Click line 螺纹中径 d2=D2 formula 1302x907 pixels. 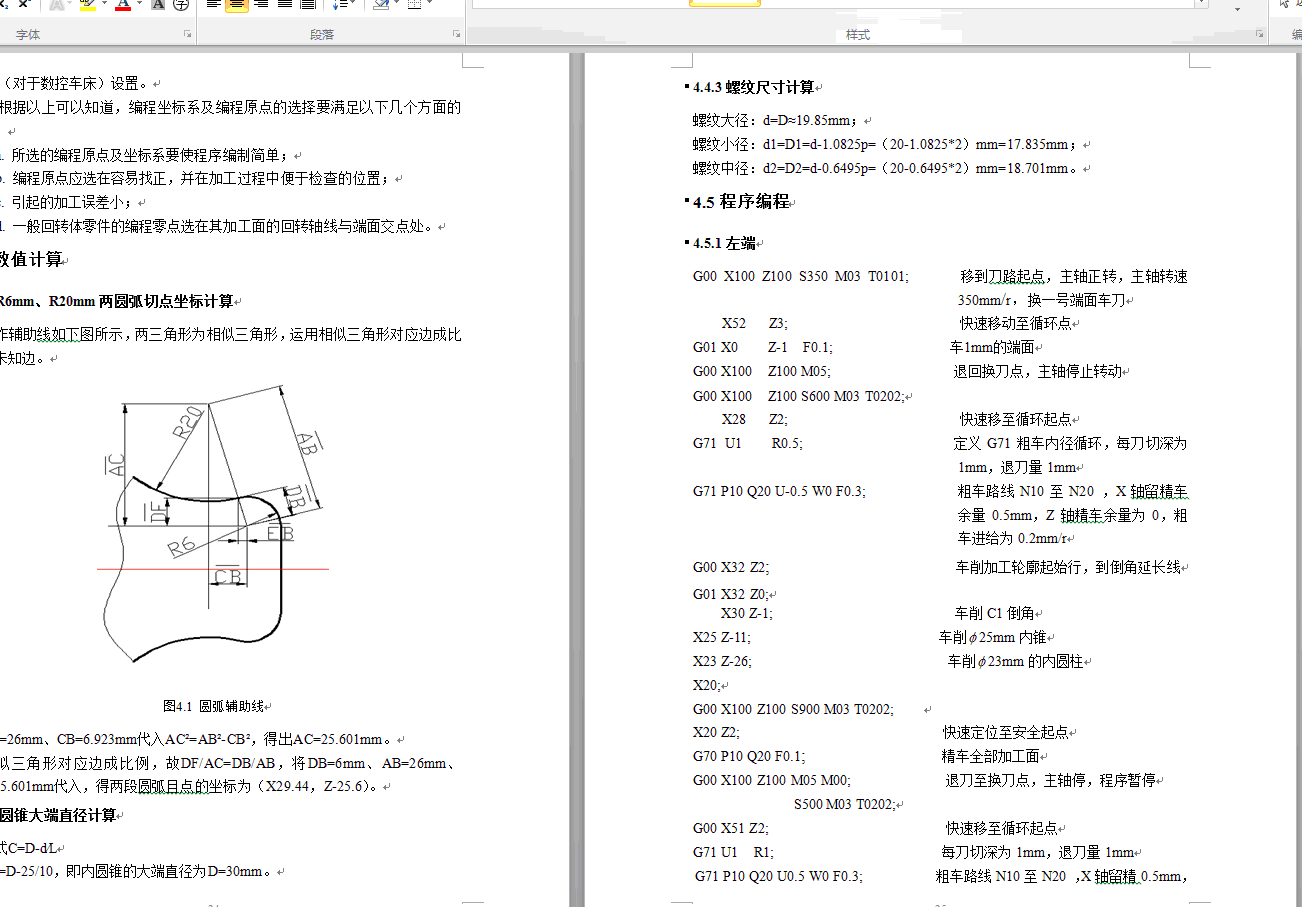[x=886, y=168]
